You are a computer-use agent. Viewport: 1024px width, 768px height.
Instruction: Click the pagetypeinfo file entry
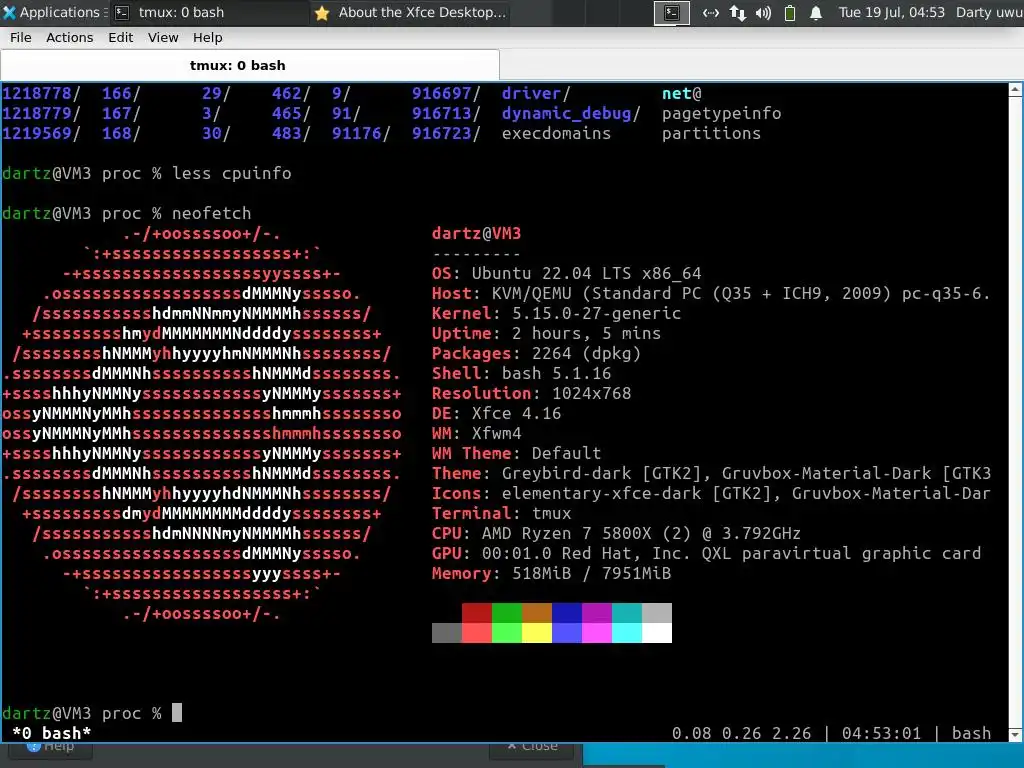coord(722,113)
